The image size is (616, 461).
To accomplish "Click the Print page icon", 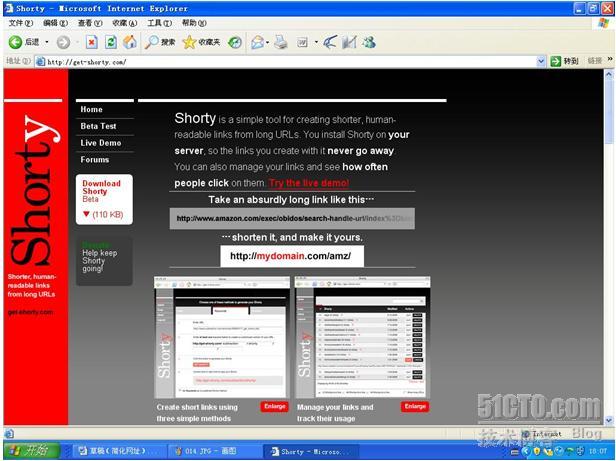I will [x=280, y=42].
